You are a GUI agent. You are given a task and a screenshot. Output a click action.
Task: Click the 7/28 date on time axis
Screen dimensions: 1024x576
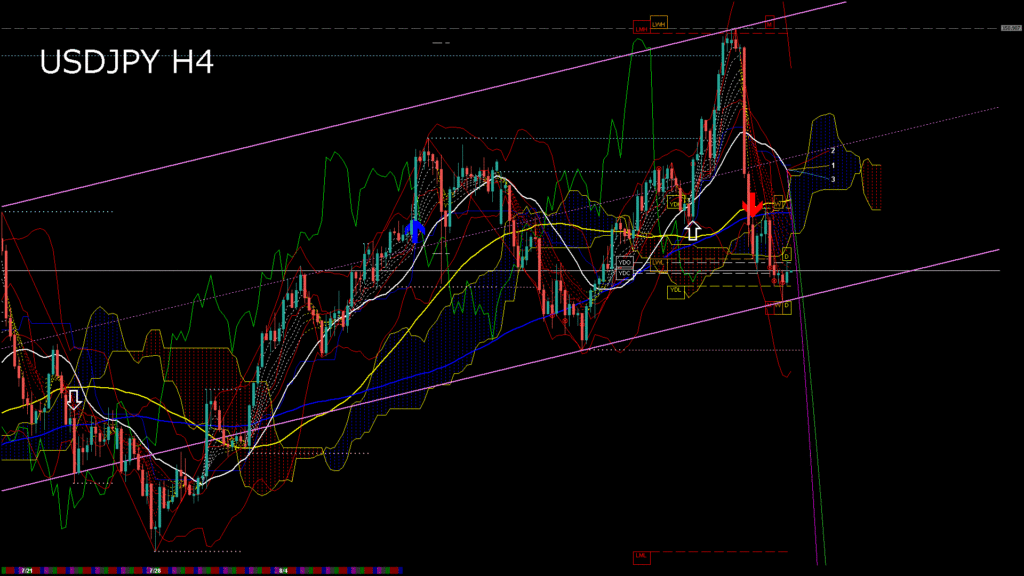coord(155,571)
